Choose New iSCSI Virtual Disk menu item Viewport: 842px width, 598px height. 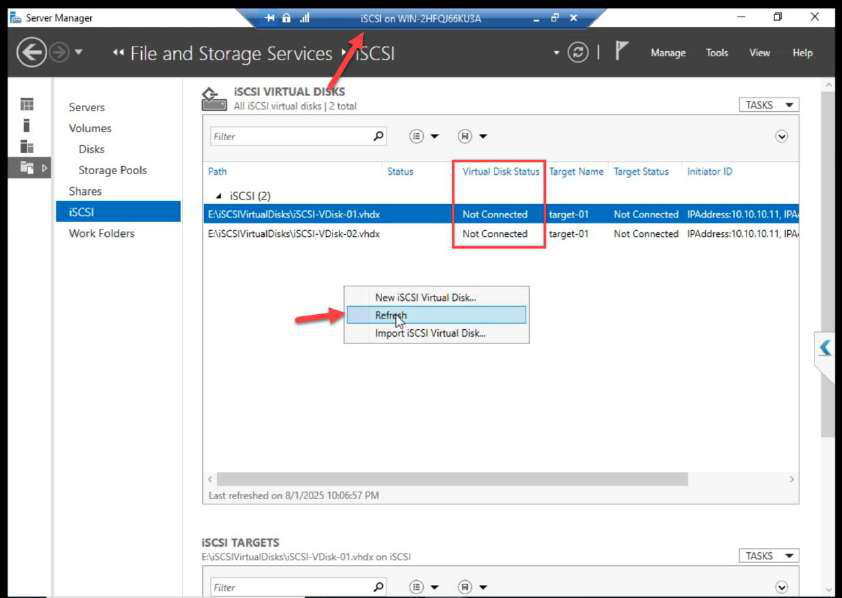click(x=436, y=297)
